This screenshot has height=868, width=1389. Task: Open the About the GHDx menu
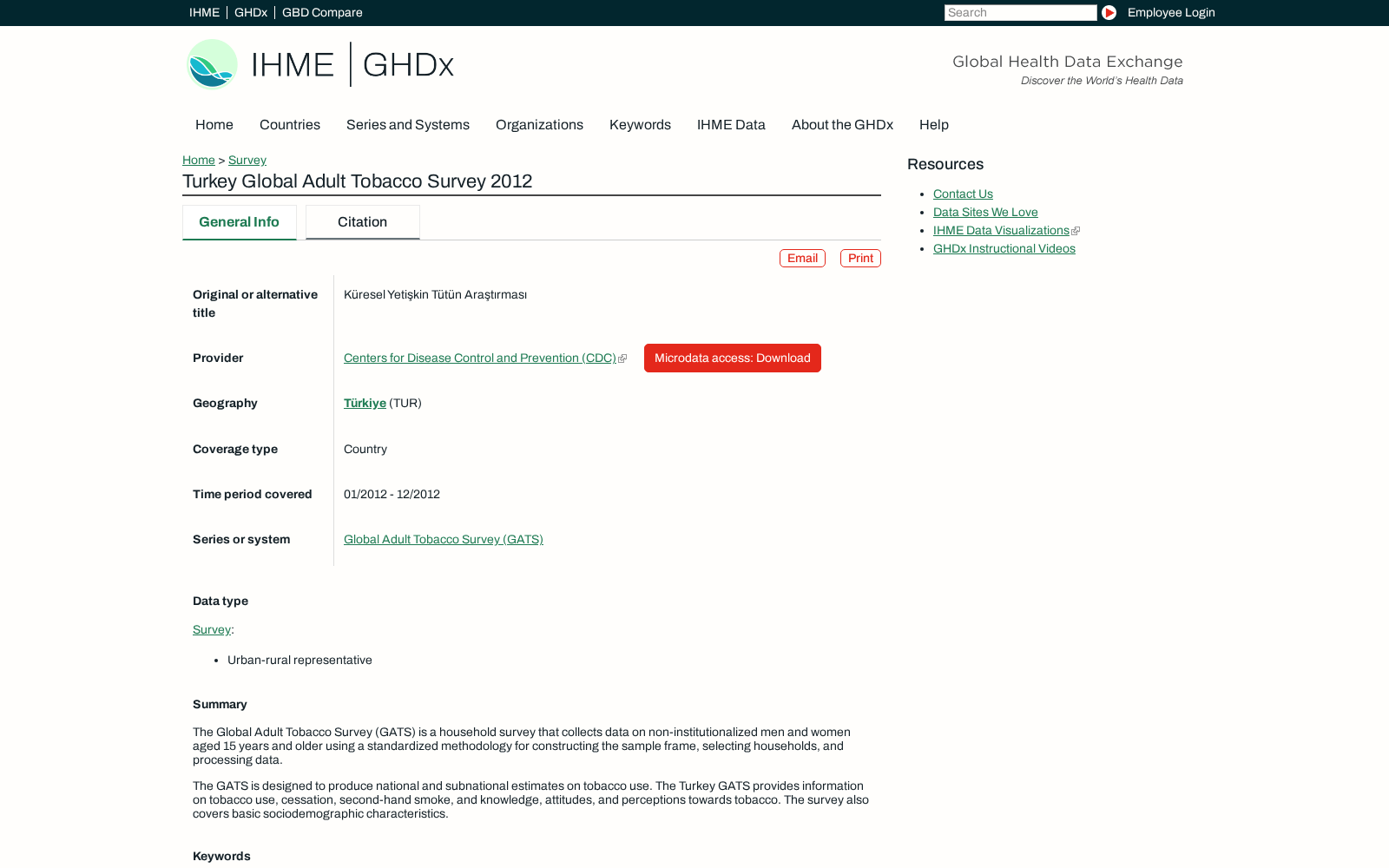click(842, 125)
